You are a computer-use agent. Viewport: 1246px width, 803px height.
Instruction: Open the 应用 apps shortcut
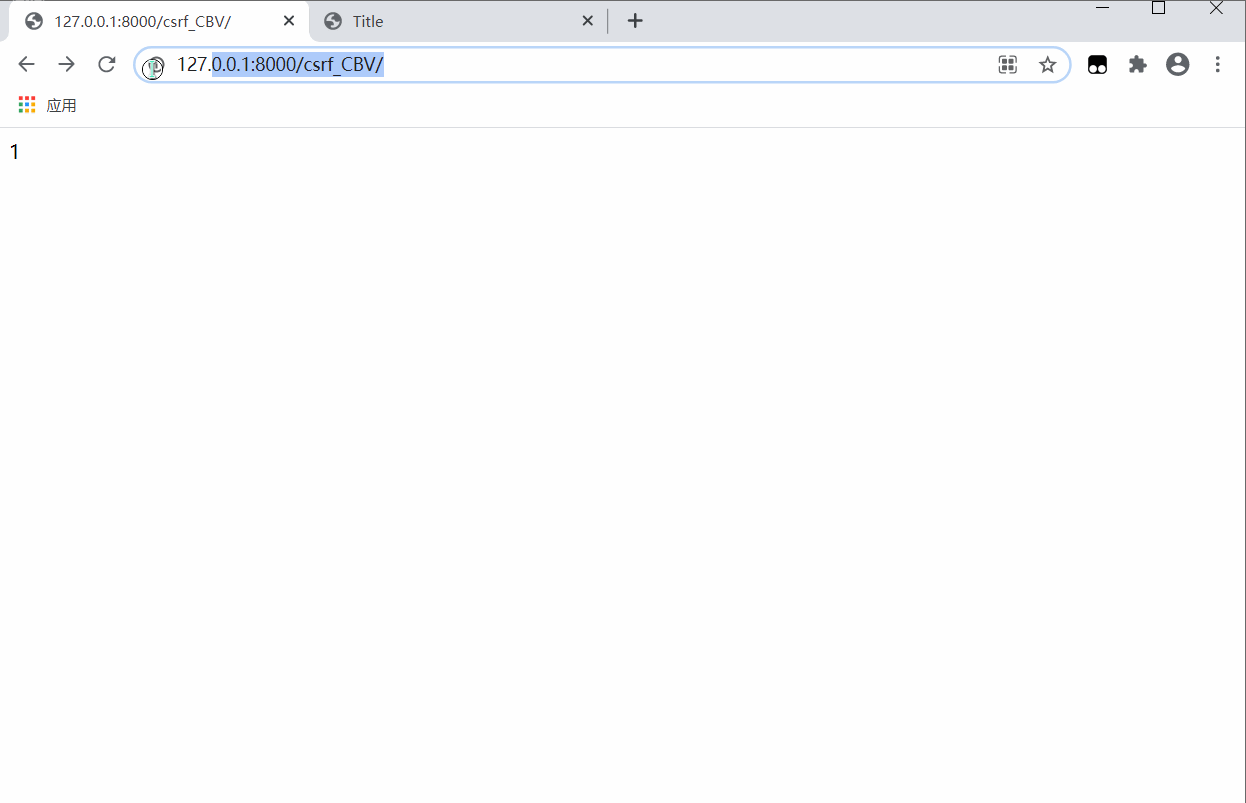(48, 105)
